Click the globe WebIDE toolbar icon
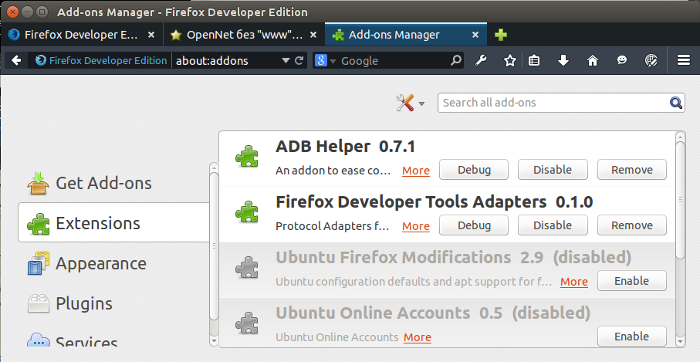 pyautogui.click(x=651, y=60)
